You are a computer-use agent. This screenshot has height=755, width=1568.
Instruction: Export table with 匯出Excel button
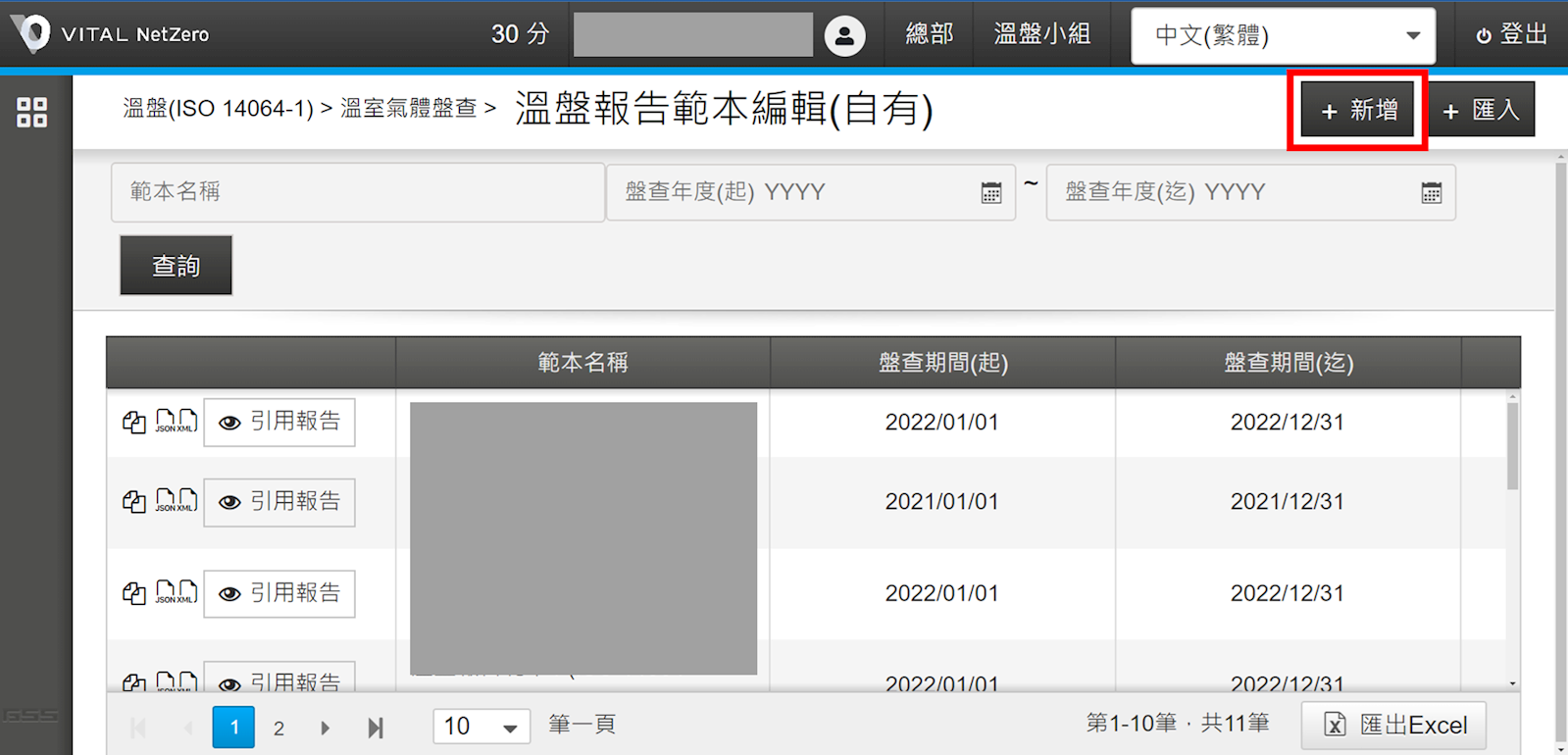pyautogui.click(x=1393, y=726)
